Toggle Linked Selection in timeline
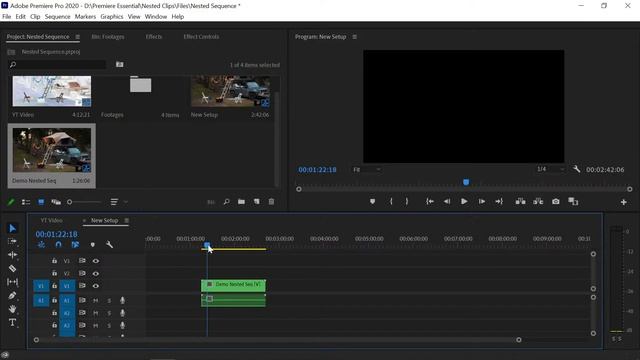 click(x=75, y=244)
